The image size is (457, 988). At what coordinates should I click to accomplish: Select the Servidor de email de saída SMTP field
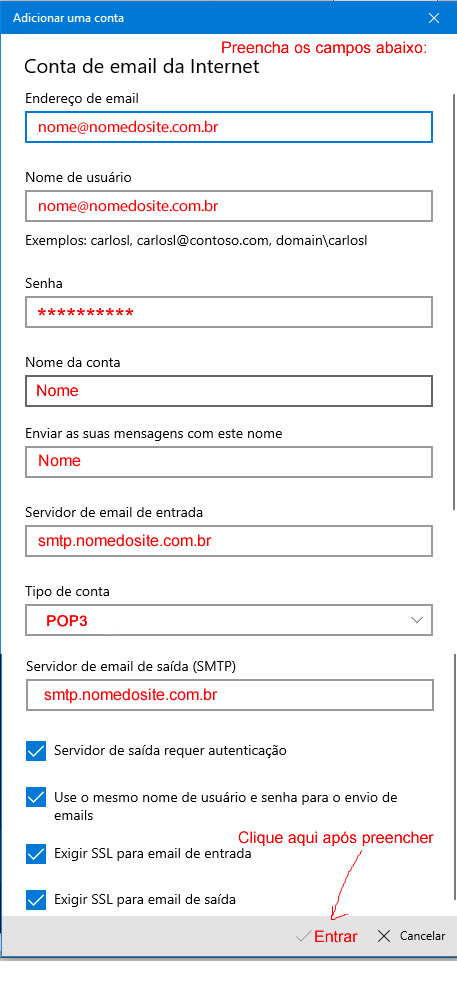tap(230, 695)
